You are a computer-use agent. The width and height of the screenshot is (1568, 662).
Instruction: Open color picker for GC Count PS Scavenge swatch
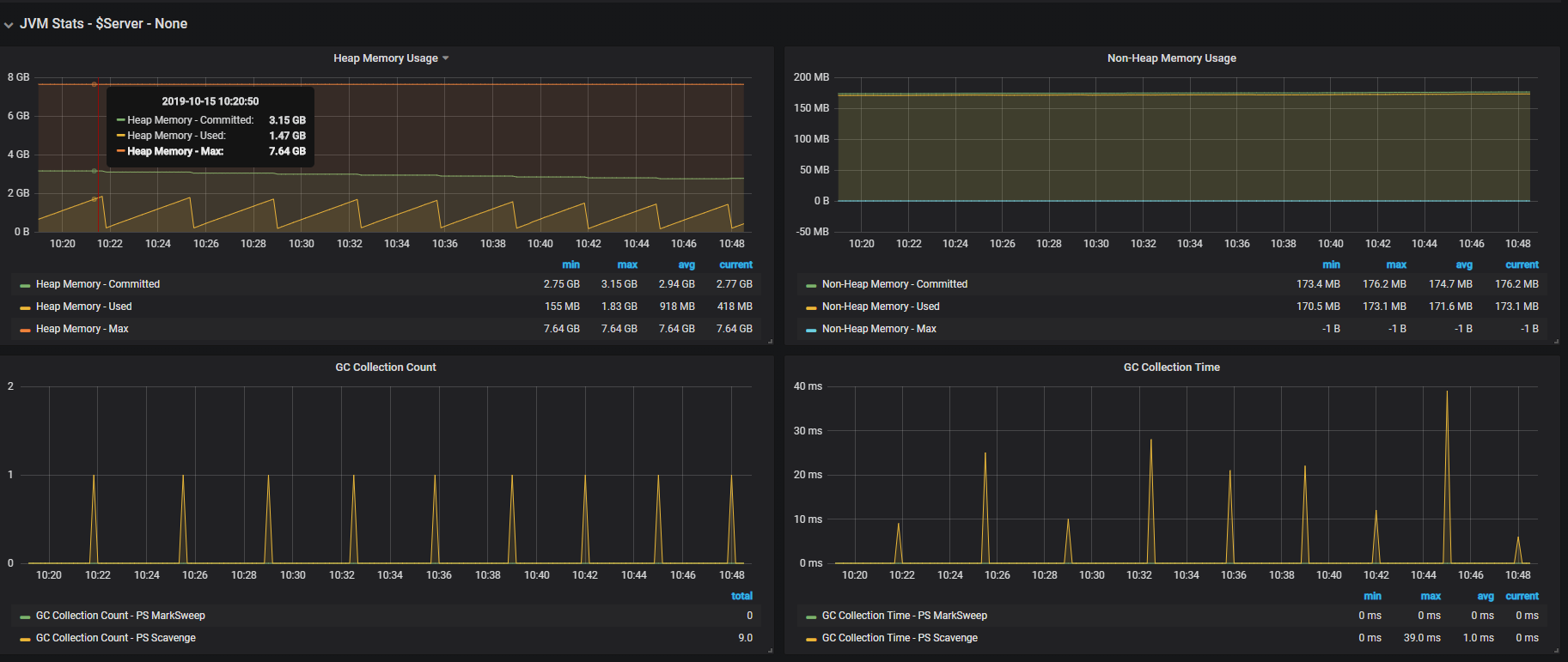pos(25,639)
